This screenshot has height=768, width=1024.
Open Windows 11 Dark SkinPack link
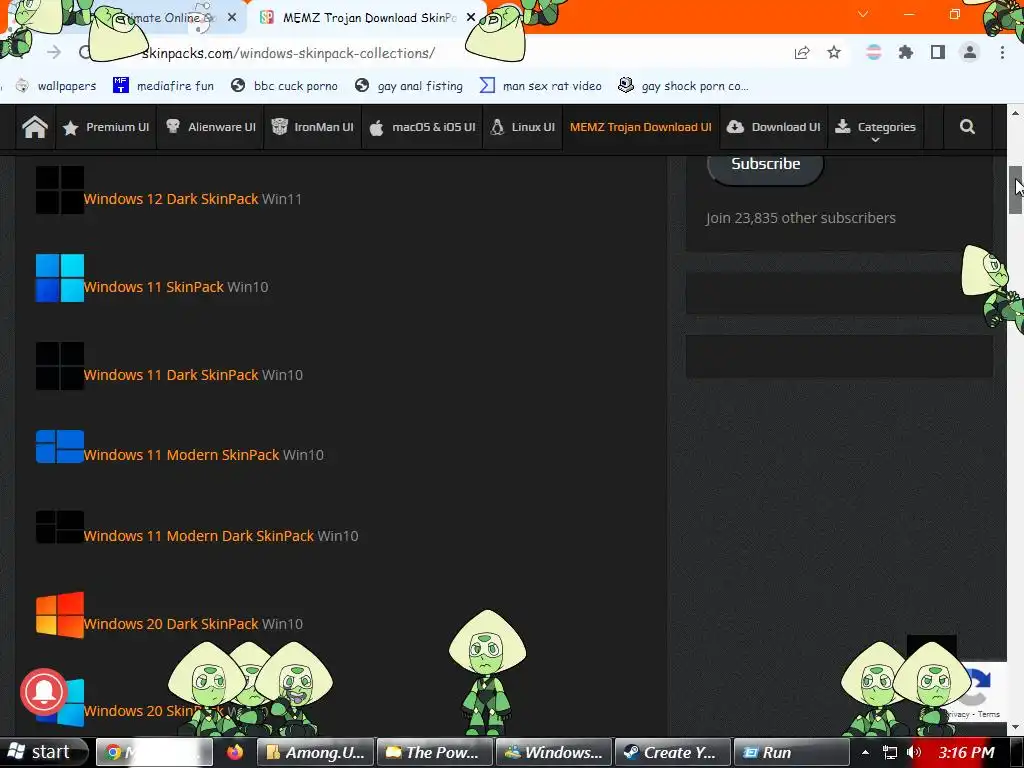tap(171, 375)
